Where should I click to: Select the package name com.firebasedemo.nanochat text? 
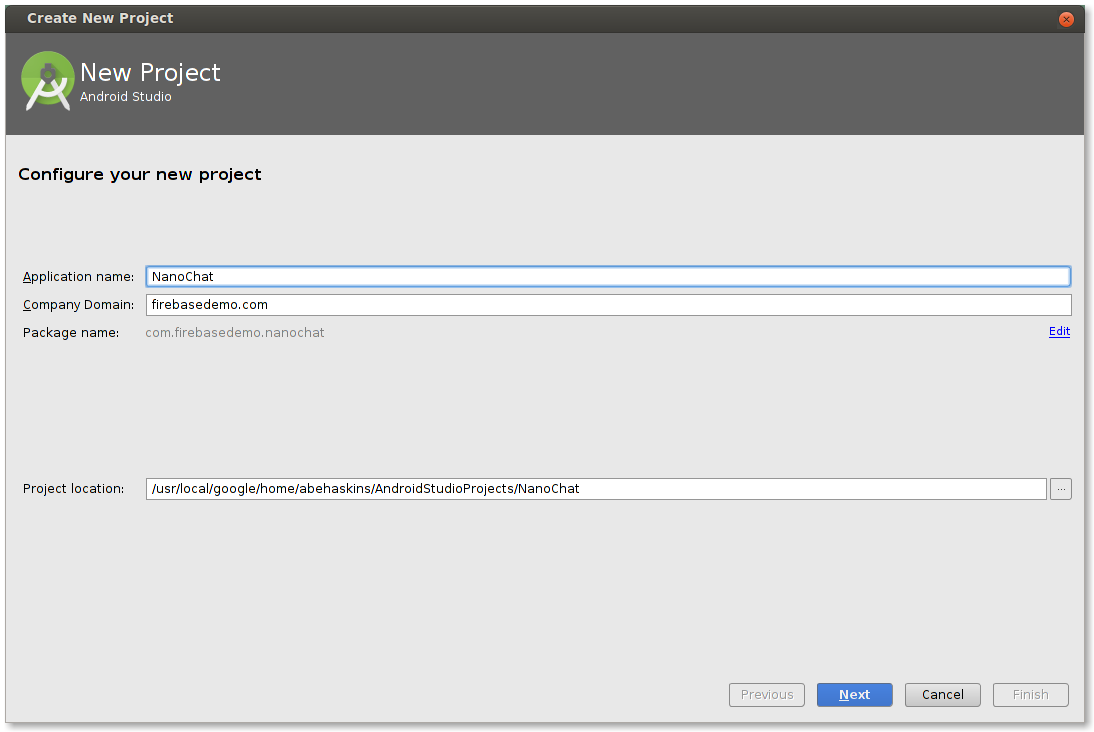click(234, 333)
